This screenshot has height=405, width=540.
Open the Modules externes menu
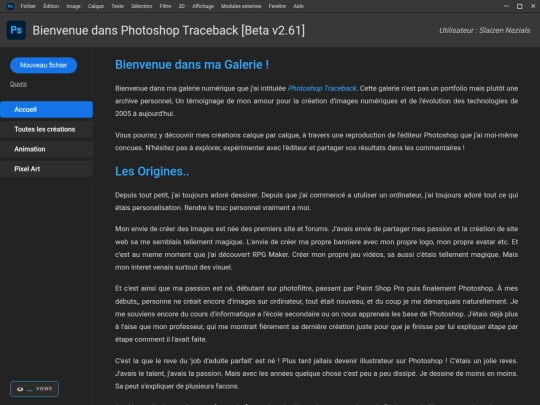pos(241,6)
